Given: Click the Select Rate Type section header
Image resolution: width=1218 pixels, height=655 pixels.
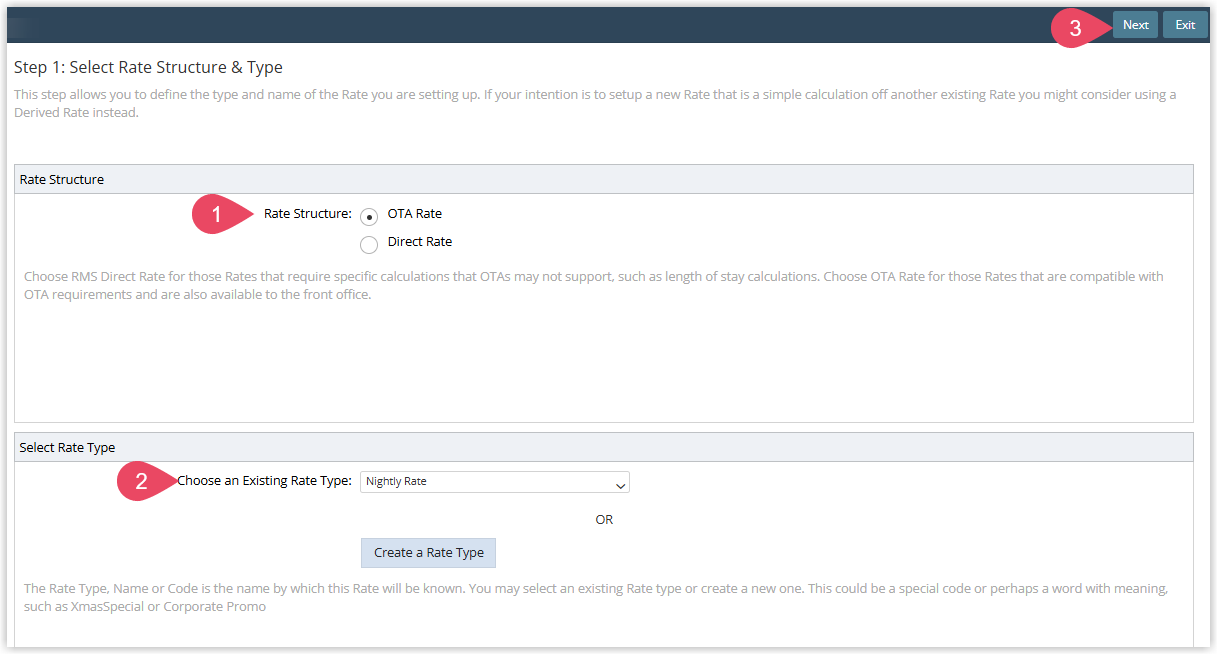Looking at the screenshot, I should coord(603,447).
